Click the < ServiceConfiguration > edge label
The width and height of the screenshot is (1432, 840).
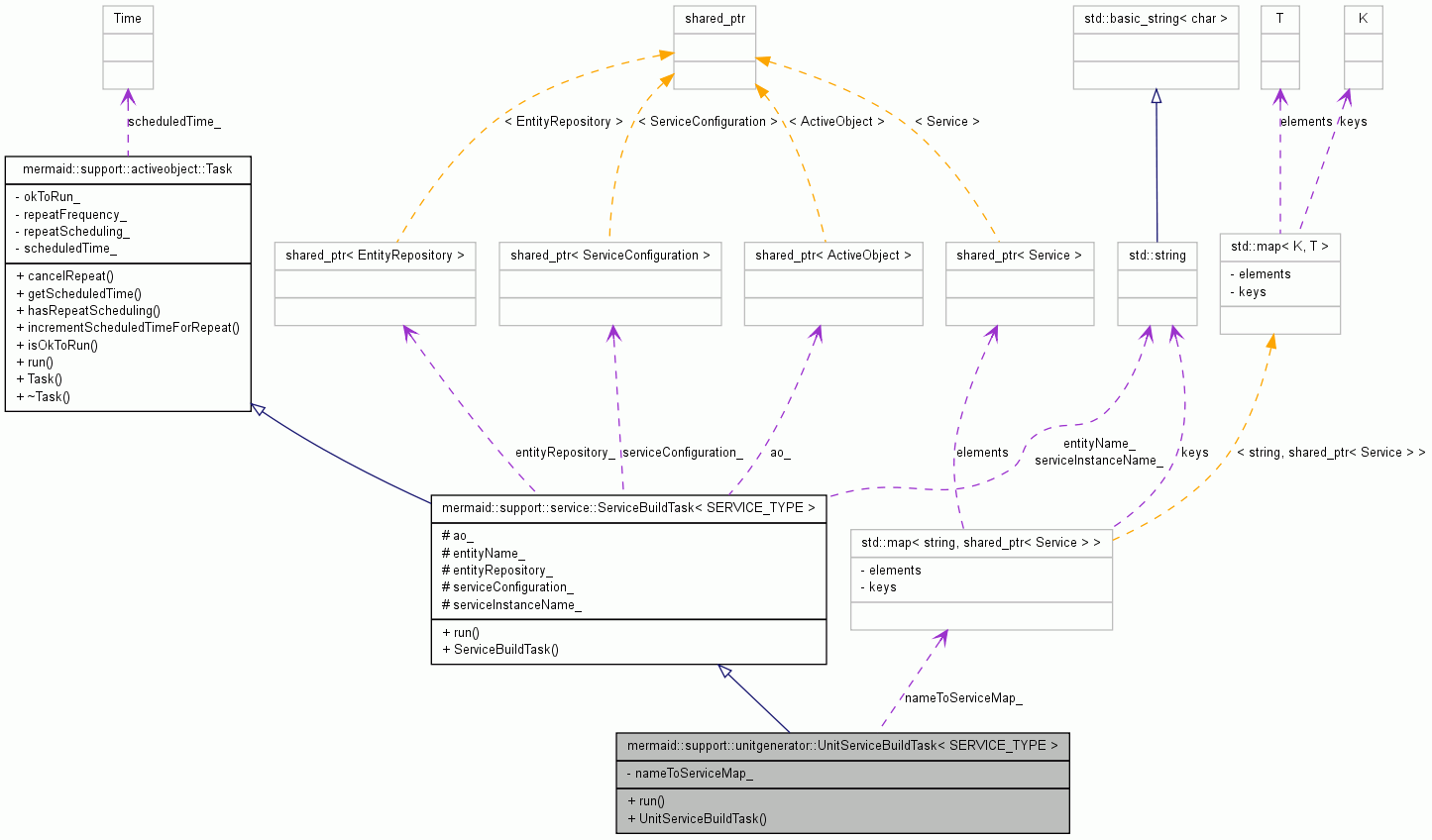pos(709,121)
